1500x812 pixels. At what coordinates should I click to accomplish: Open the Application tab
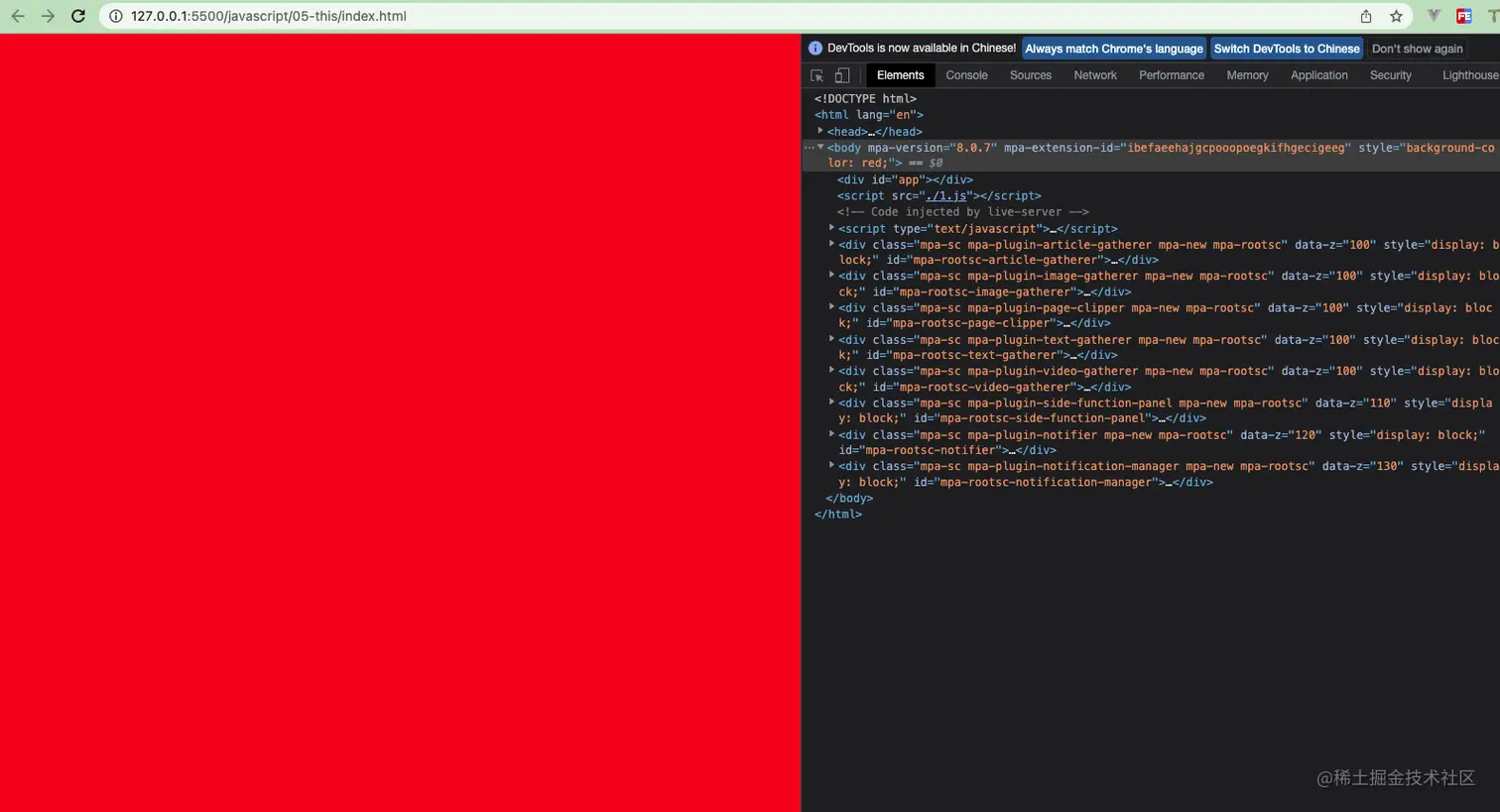(1319, 75)
